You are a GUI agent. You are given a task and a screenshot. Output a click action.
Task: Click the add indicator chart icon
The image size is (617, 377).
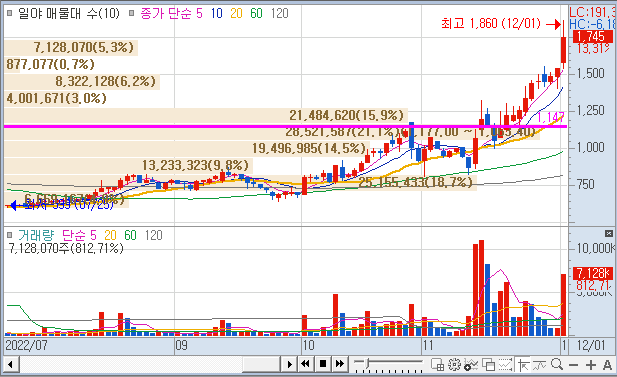(x=471, y=365)
